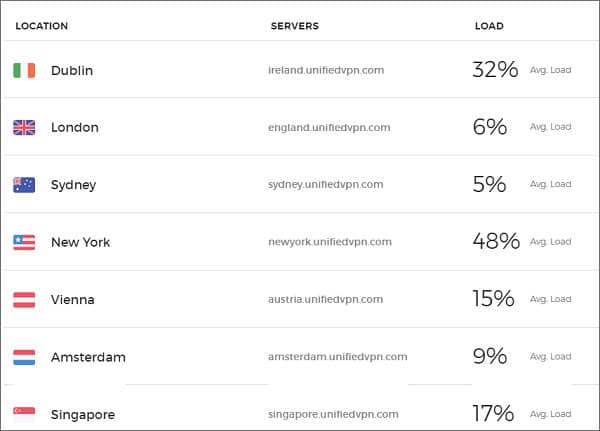This screenshot has width=600, height=431.
Task: Select the London location name
Action: (x=75, y=128)
